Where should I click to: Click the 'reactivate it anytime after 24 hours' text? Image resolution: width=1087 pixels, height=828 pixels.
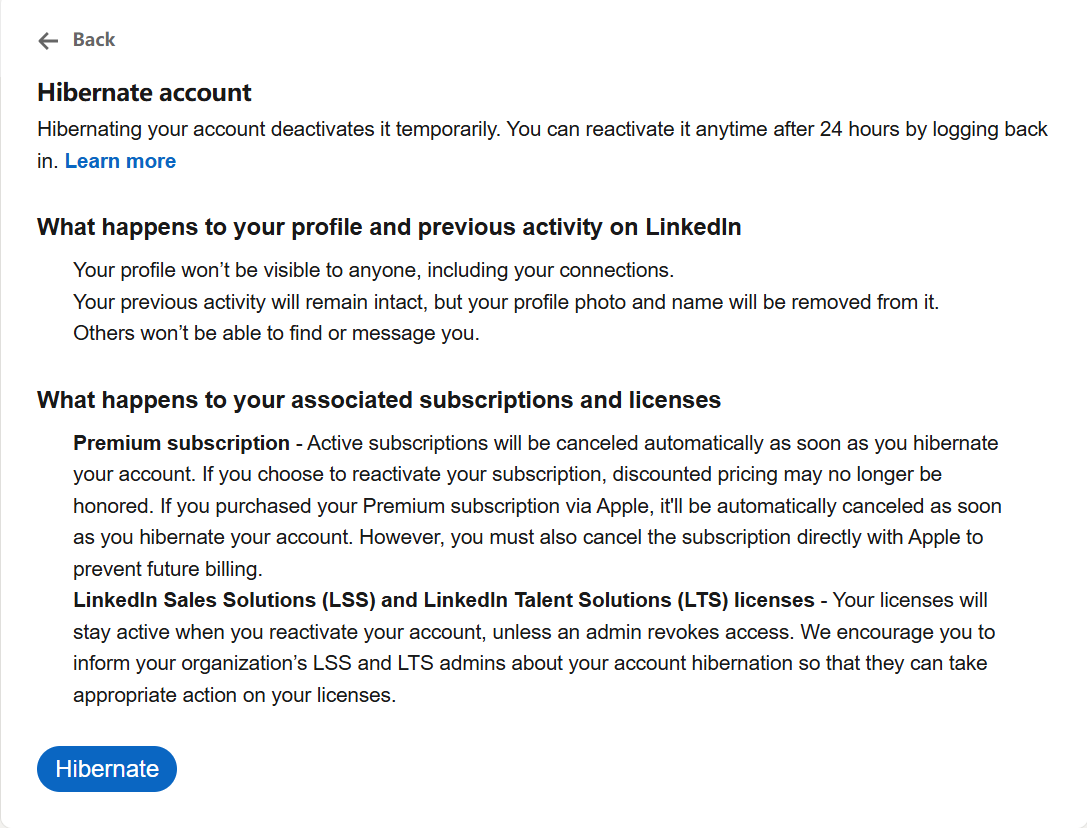click(x=740, y=129)
